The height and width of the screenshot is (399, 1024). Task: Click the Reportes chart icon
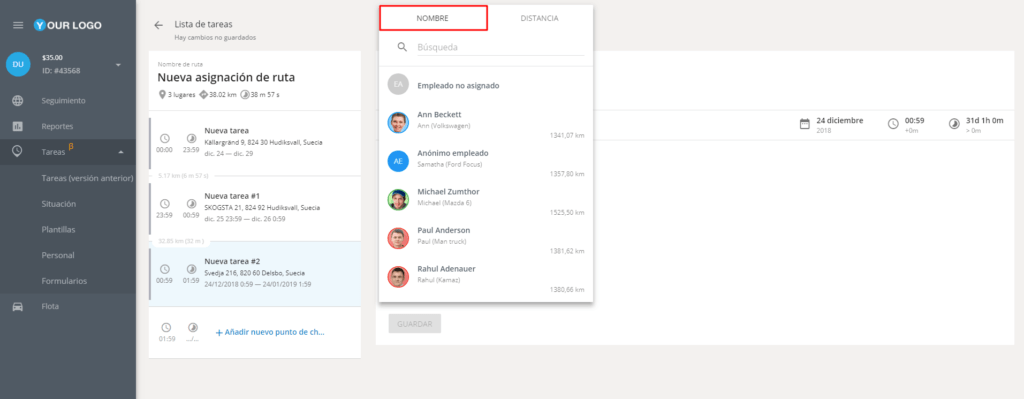point(18,126)
